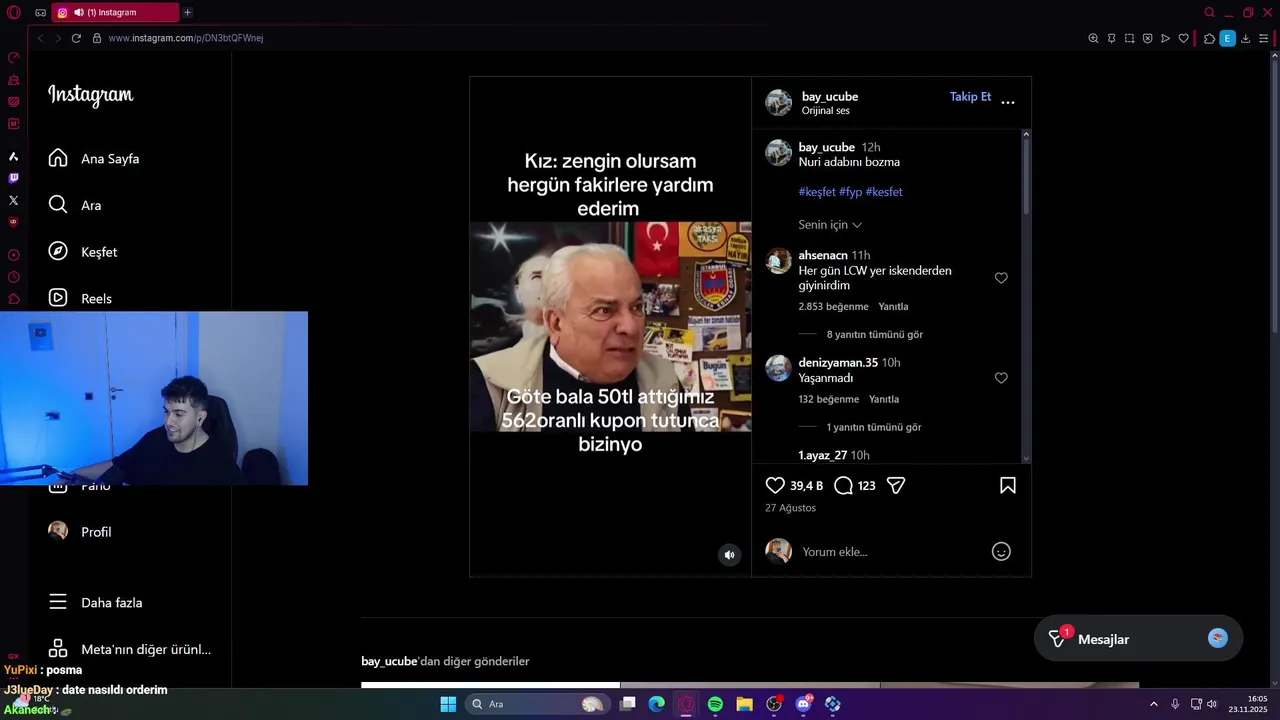Image resolution: width=1280 pixels, height=720 pixels.
Task: Open Reels from the Instagram sidebar
Action: click(x=80, y=298)
